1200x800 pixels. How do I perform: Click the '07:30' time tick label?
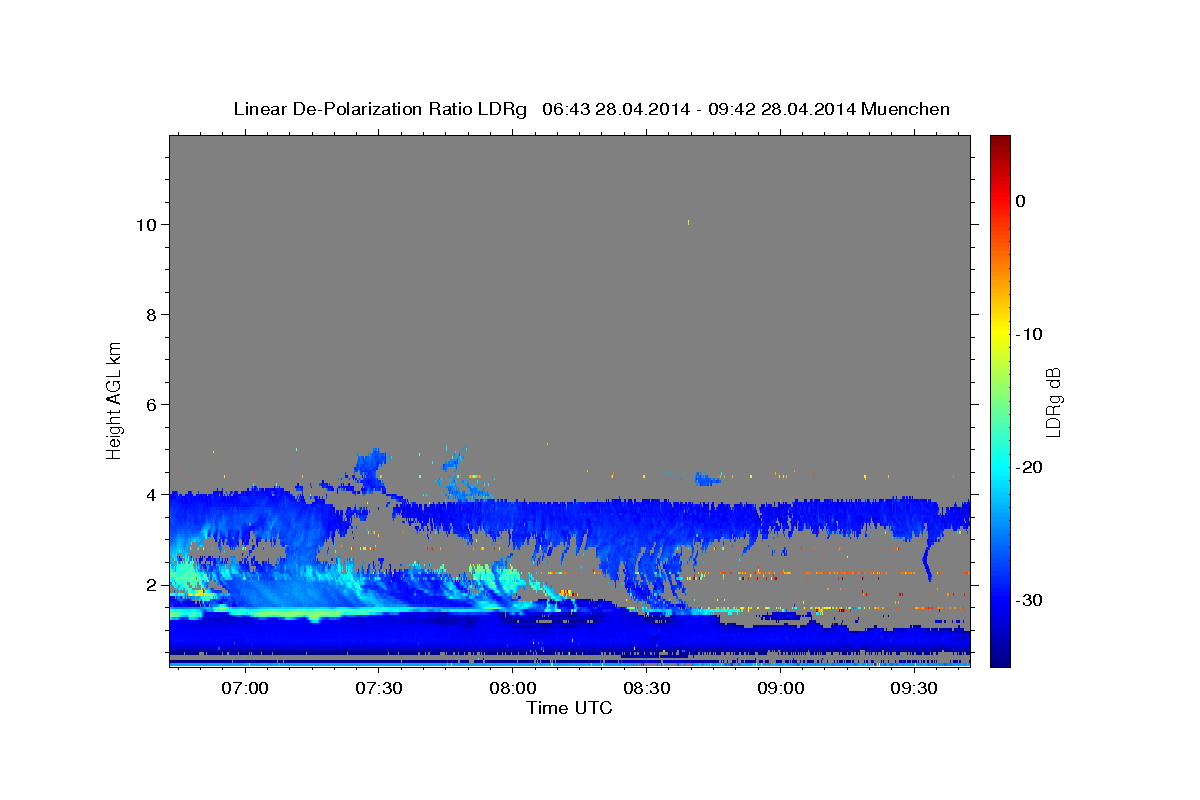(378, 688)
